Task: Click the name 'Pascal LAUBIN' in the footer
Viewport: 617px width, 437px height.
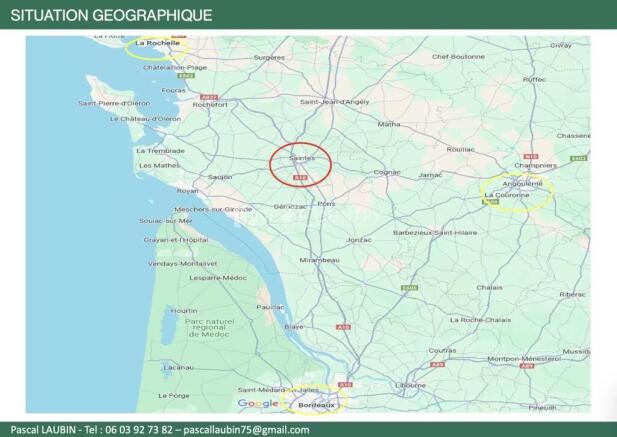Action: [43, 430]
